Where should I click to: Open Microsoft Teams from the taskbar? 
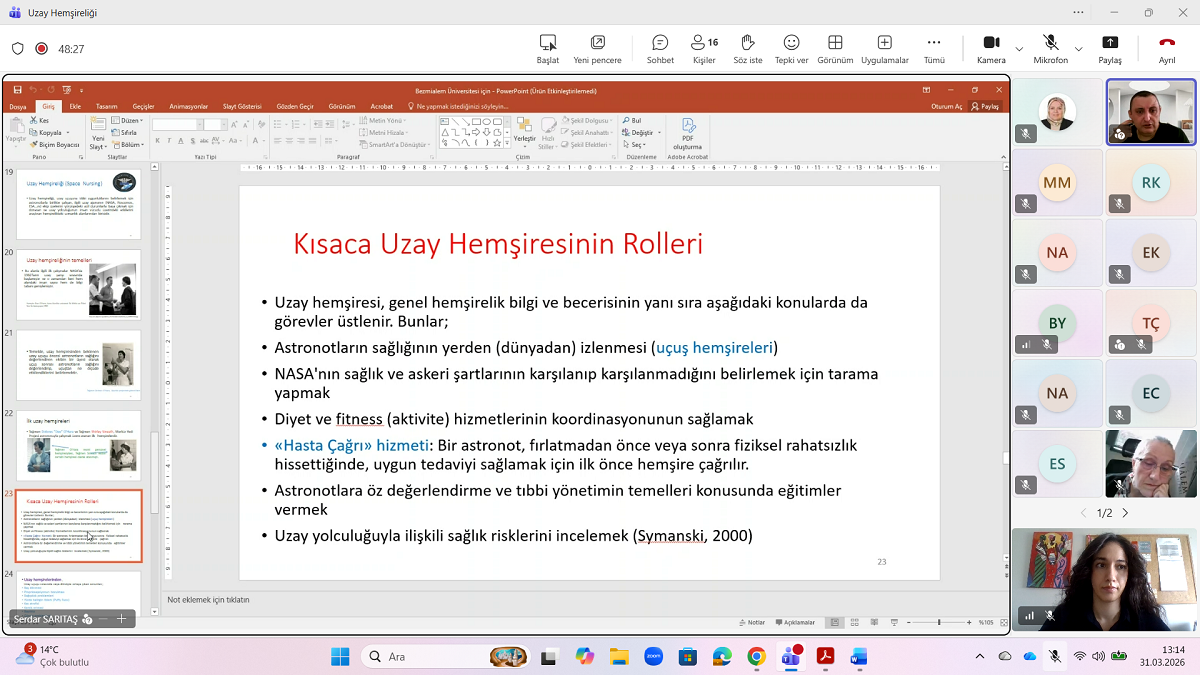coord(791,656)
